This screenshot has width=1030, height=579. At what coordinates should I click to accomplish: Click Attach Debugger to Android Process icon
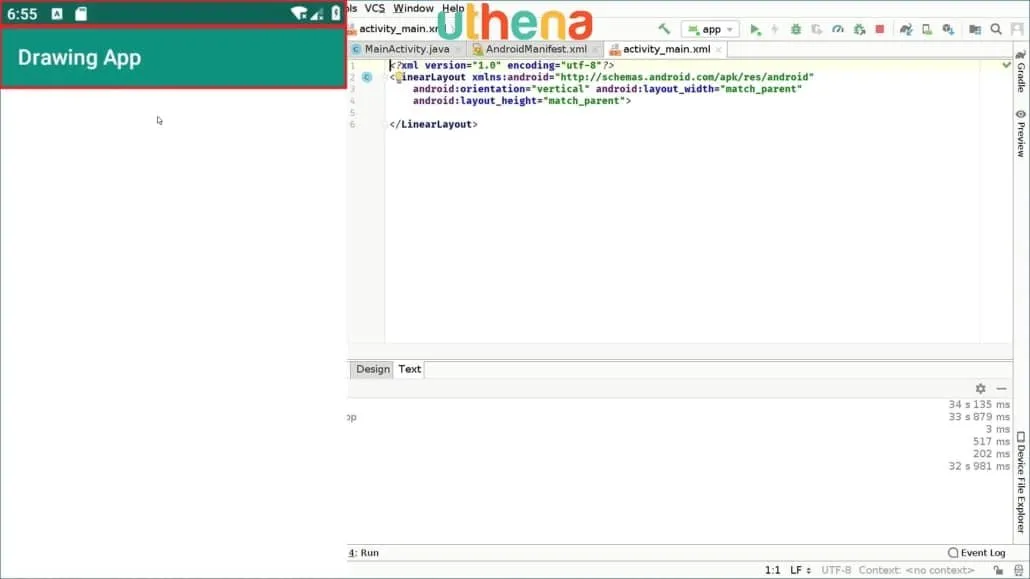[x=859, y=30]
